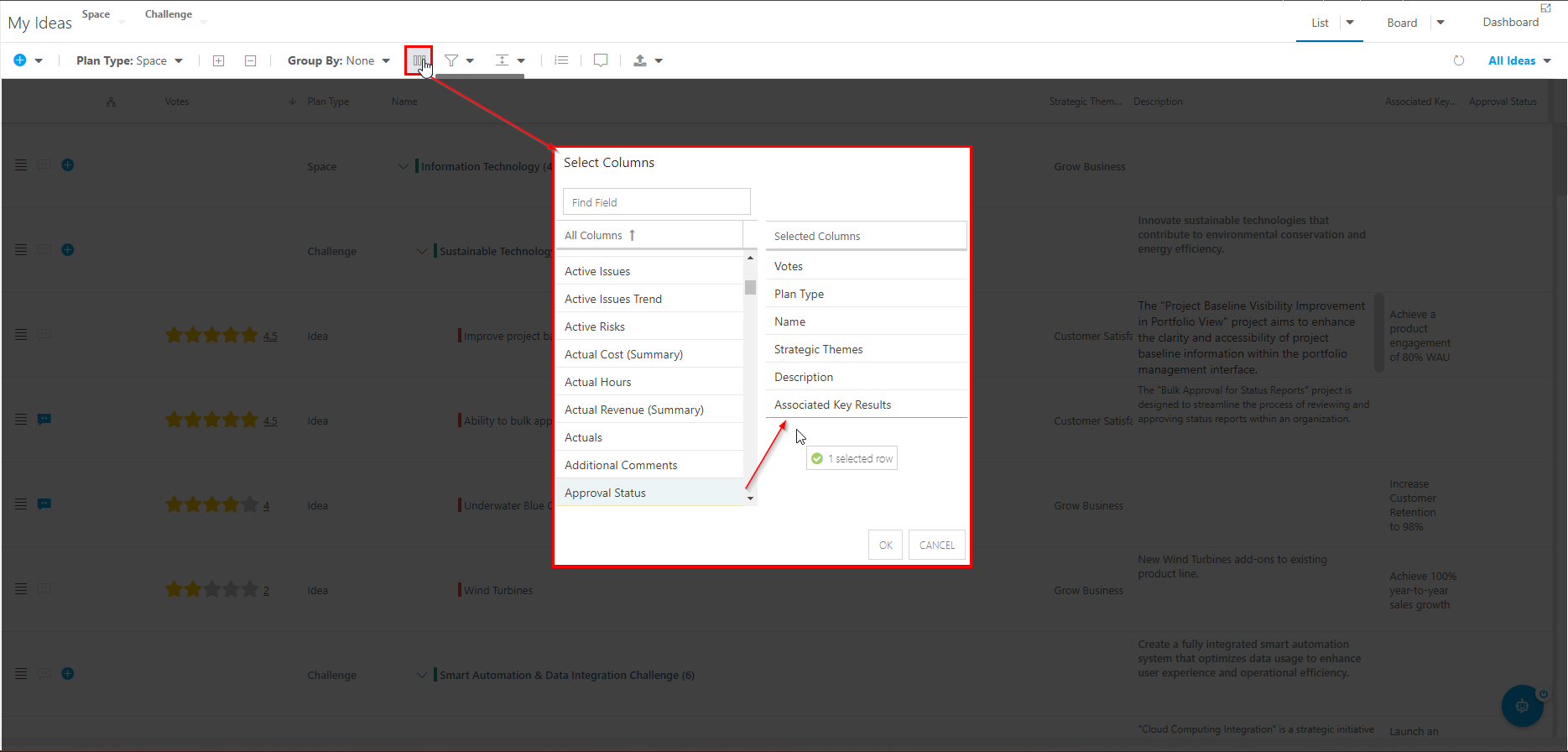Select Actual Cost (Summary) column field
Screen dimensions: 1568x752
[649, 354]
